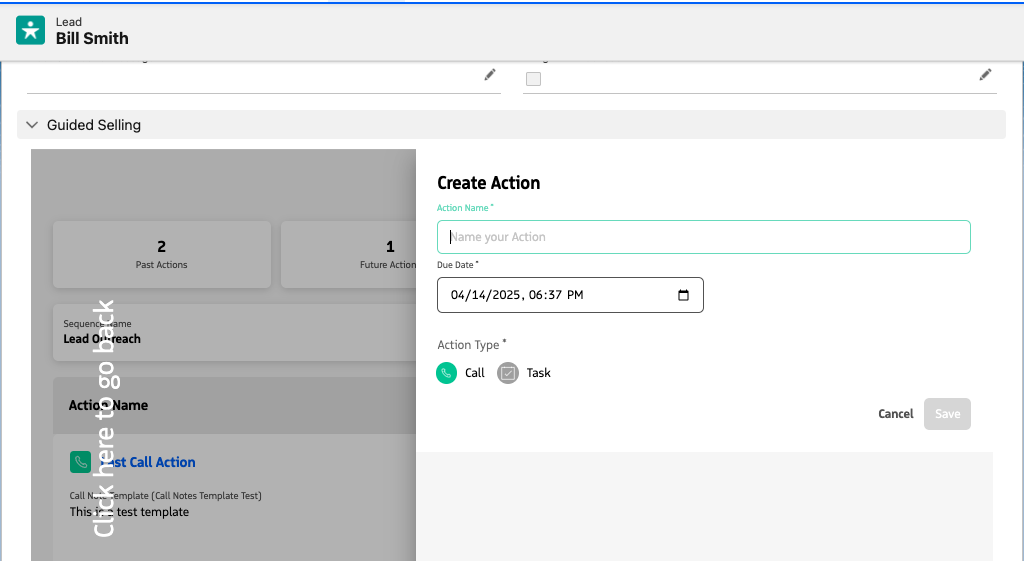Open the calendar picker in Due Date

(x=684, y=295)
